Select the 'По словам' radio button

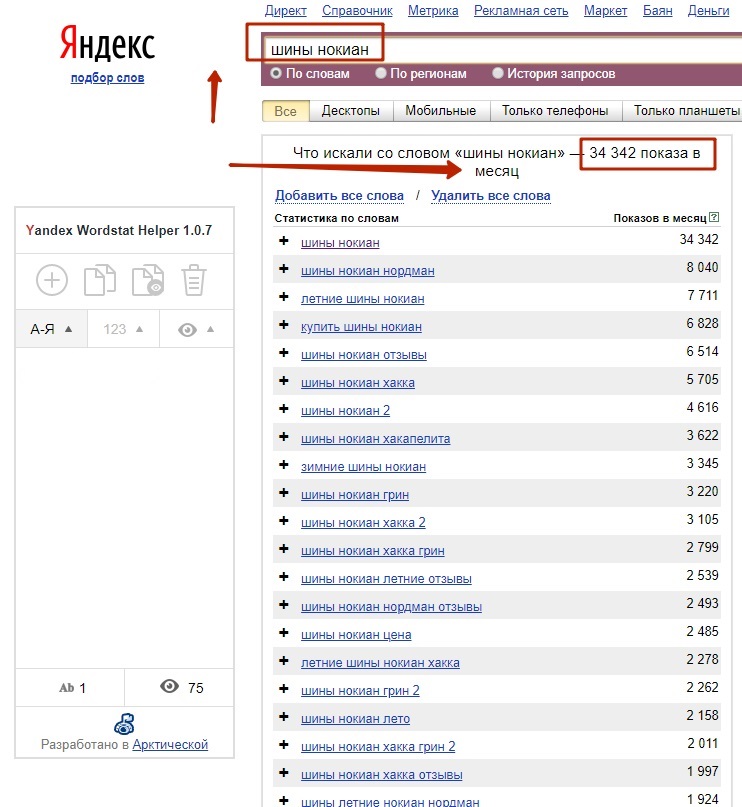point(276,73)
